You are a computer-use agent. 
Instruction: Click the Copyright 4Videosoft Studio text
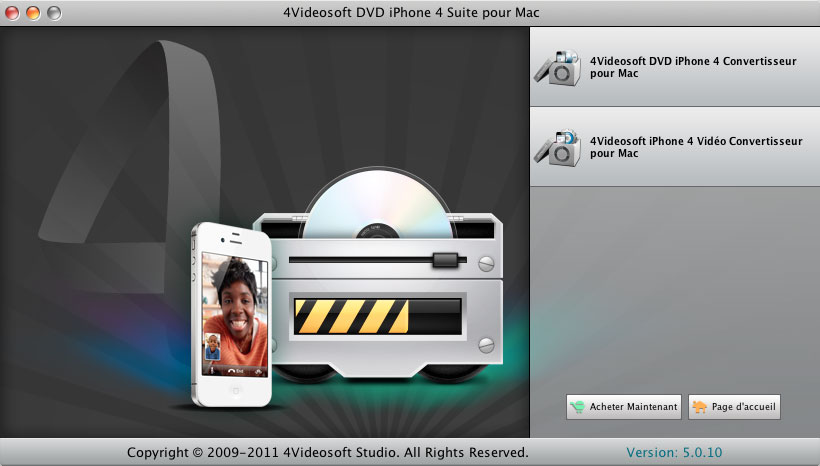point(327,453)
